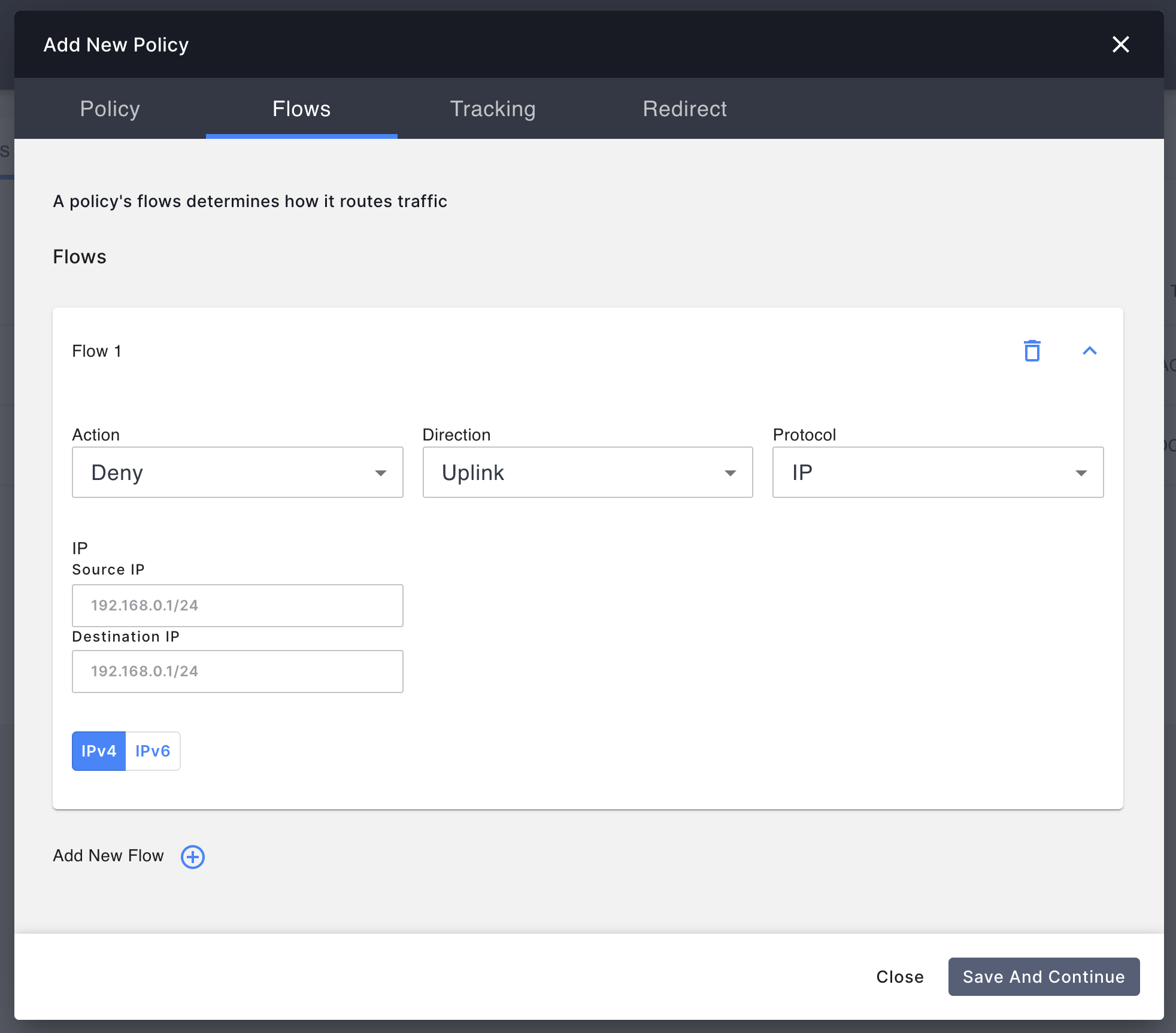Click Save And Continue
The width and height of the screenshot is (1176, 1033).
(1043, 977)
